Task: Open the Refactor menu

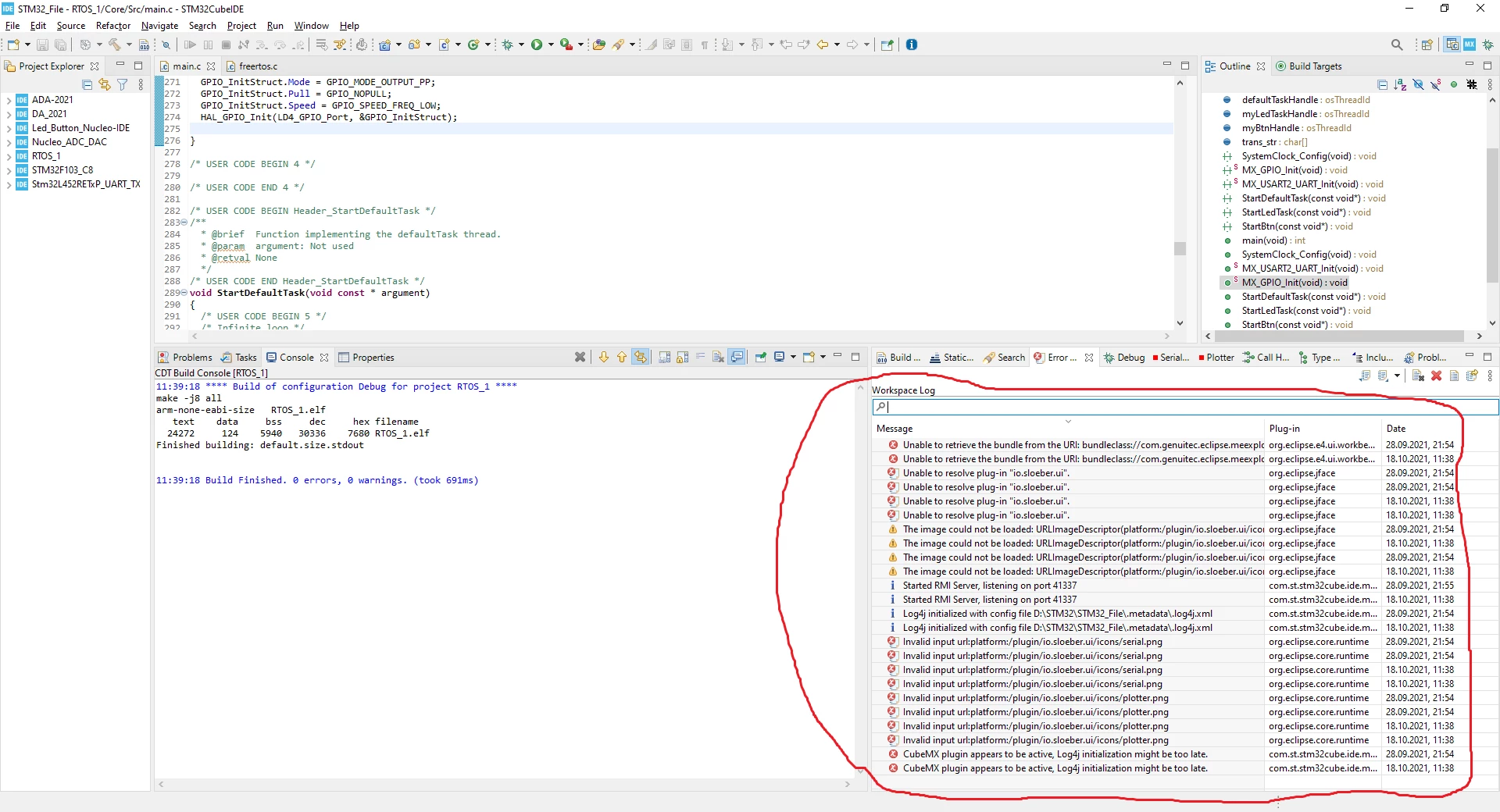Action: click(113, 26)
